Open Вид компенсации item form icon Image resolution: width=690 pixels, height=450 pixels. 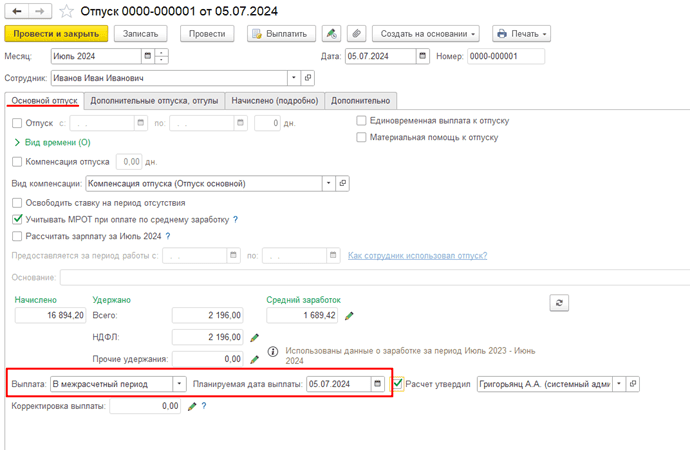342,183
